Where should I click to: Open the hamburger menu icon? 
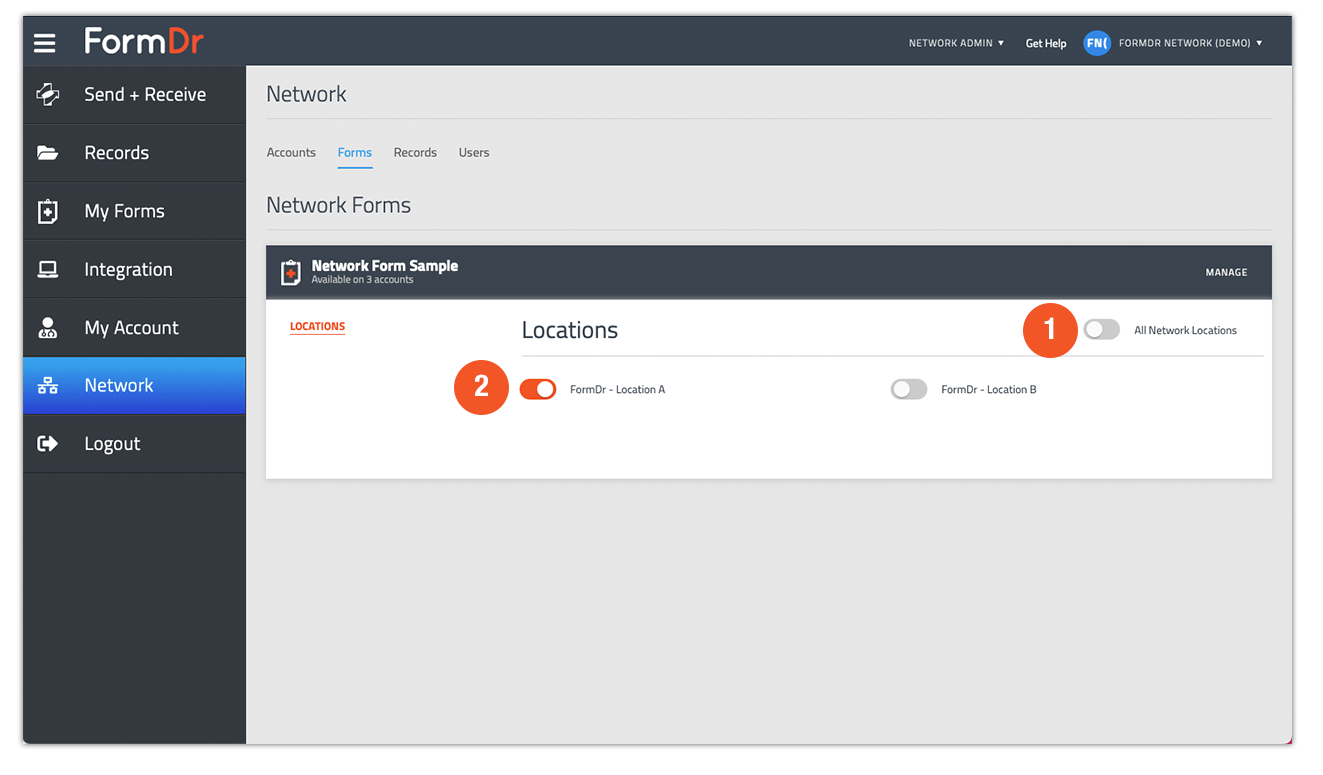(44, 43)
